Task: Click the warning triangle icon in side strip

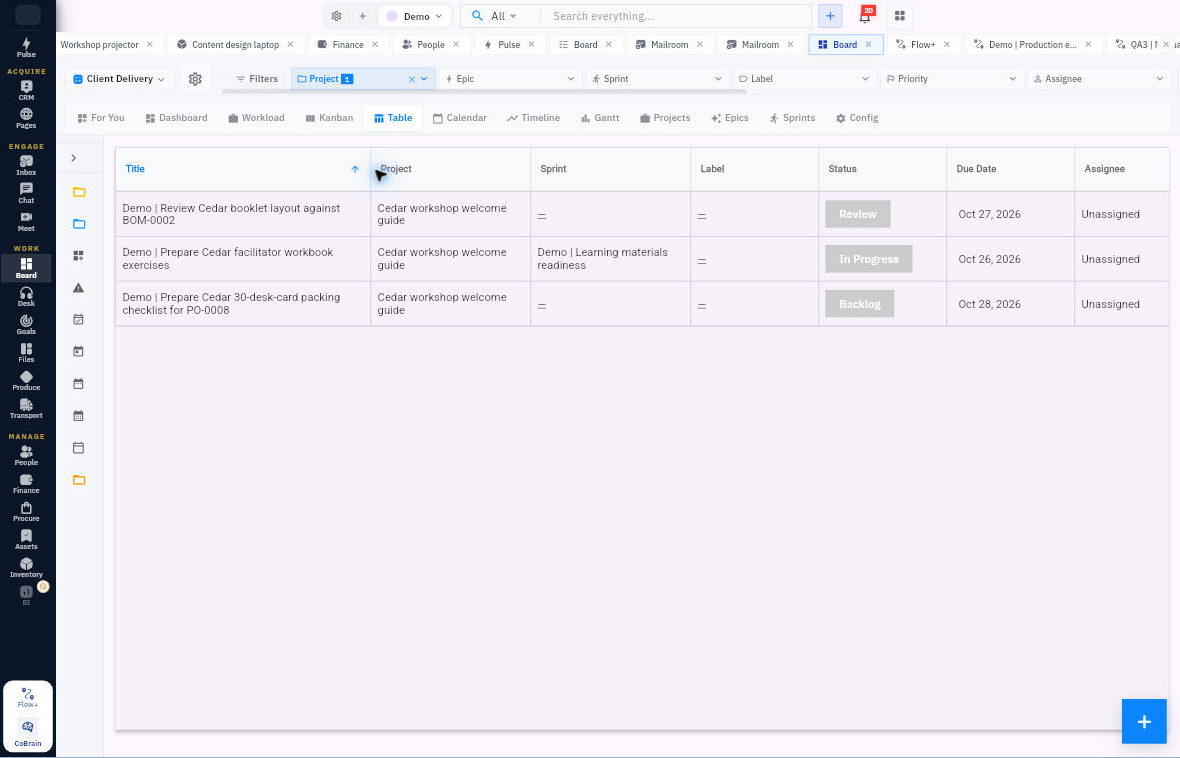Action: tap(78, 288)
